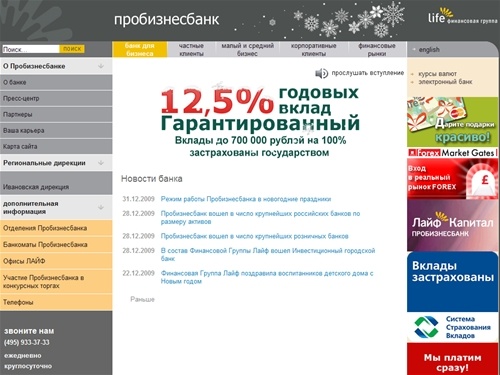Open the О банке menu item
Image resolution: width=500 pixels, height=375 pixels.
(x=56, y=82)
